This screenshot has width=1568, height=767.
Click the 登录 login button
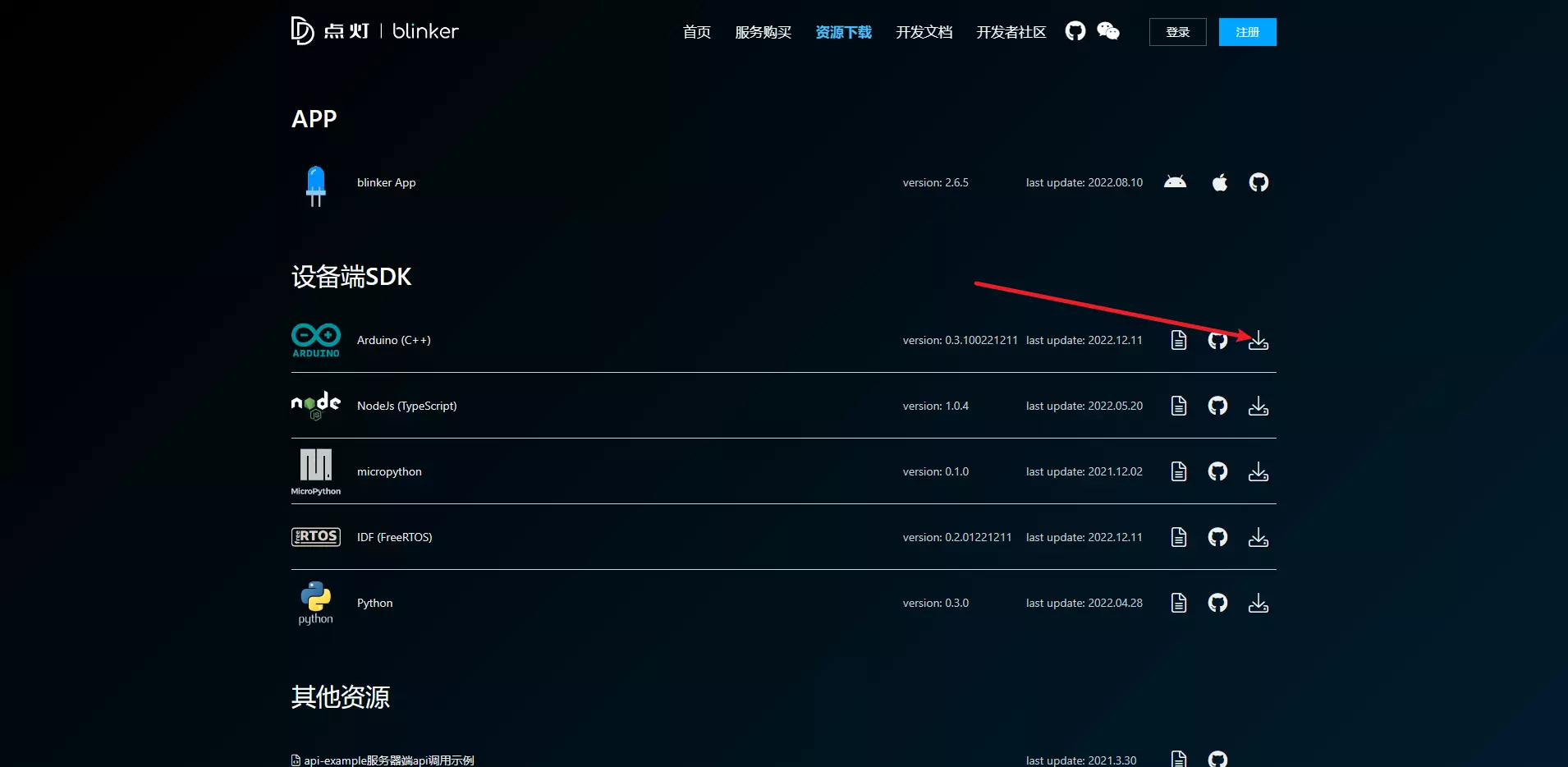pyautogui.click(x=1178, y=32)
